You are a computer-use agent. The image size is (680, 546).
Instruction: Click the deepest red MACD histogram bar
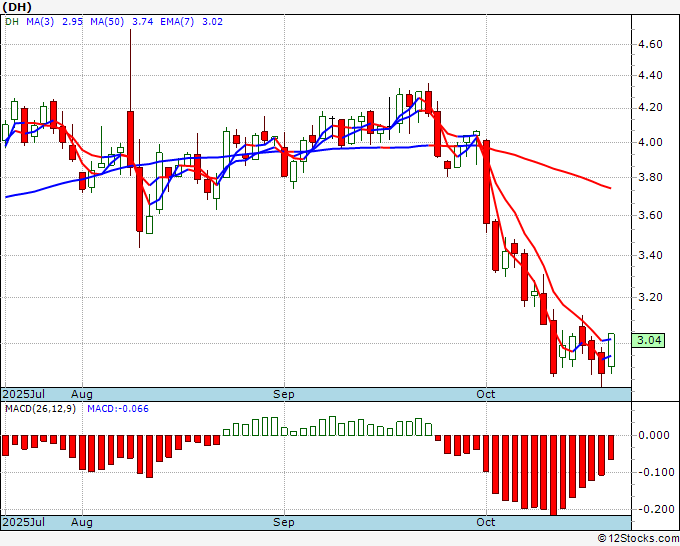[553, 475]
